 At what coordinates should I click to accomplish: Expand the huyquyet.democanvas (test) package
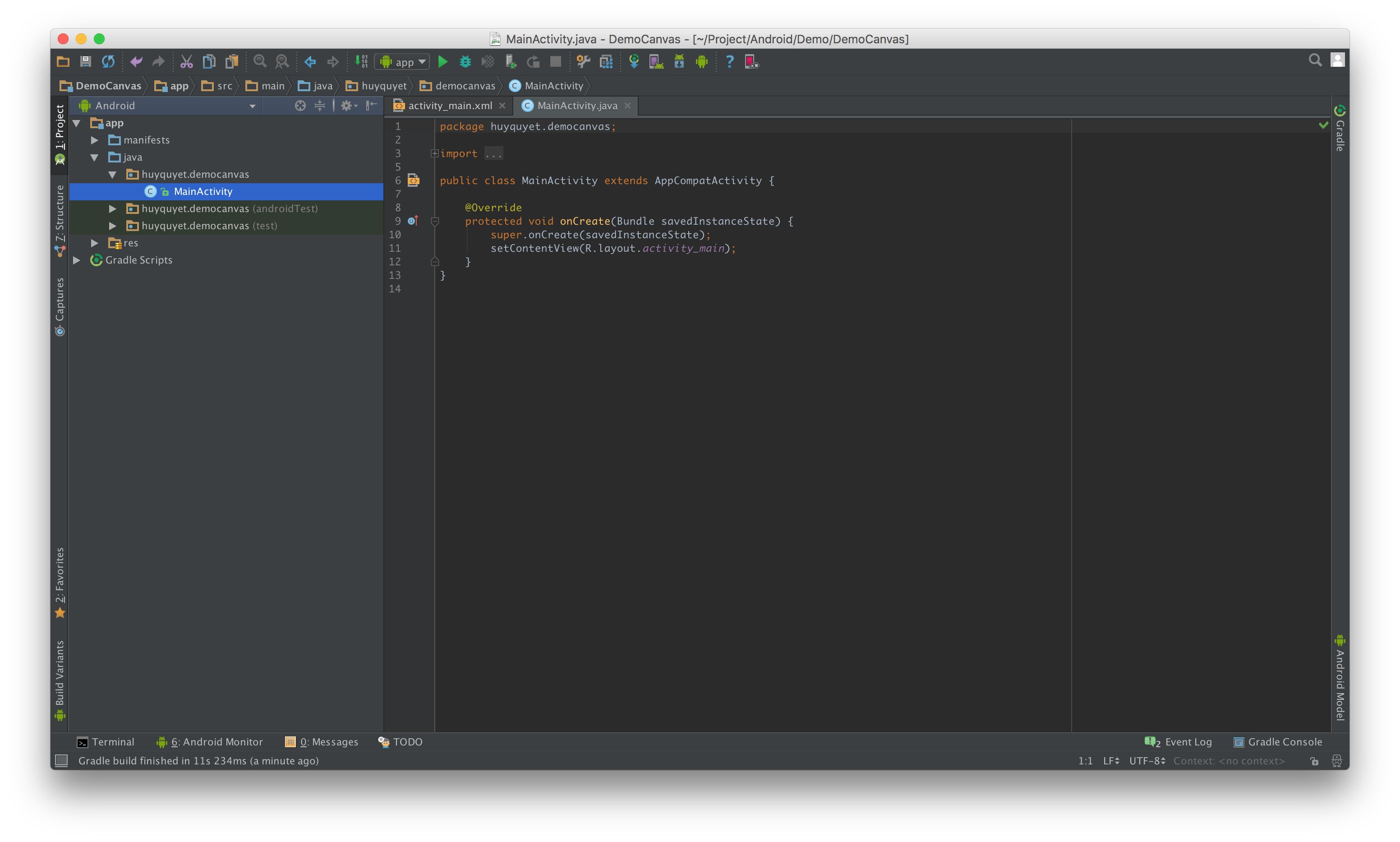point(112,226)
